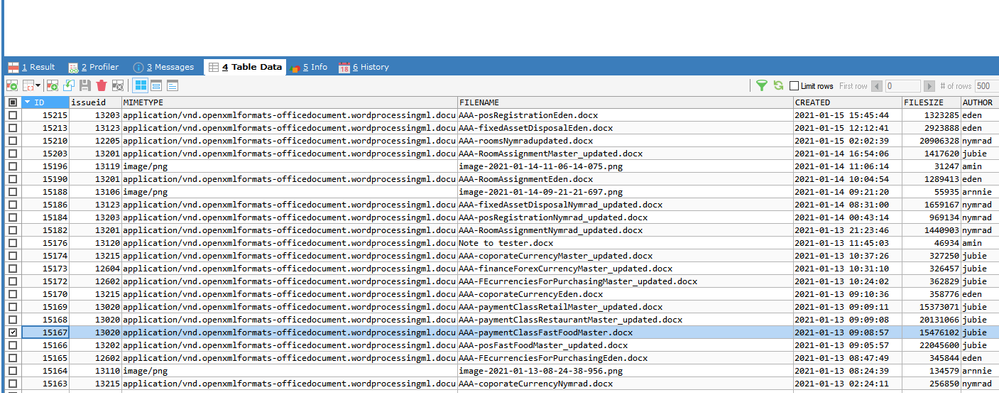Select cell AAA-paymentClassFastFoodMaster.docx
The width and height of the screenshot is (999, 393).
point(625,332)
